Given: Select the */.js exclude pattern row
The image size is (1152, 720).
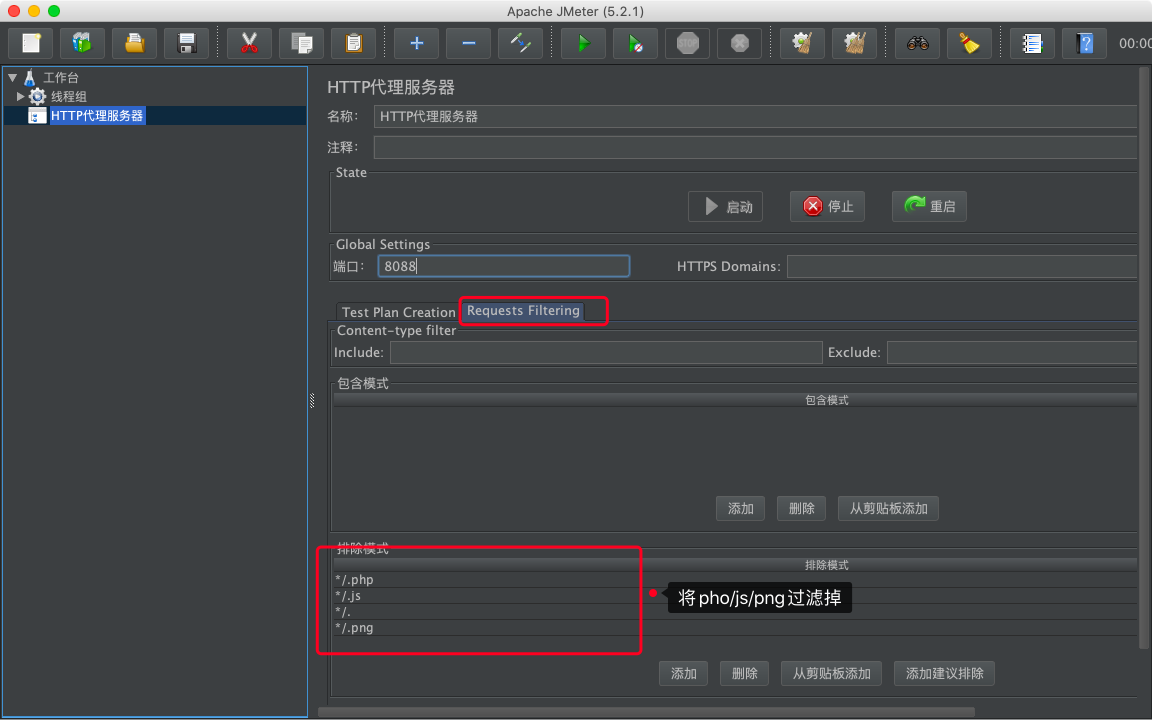Looking at the screenshot, I should 735,596.
